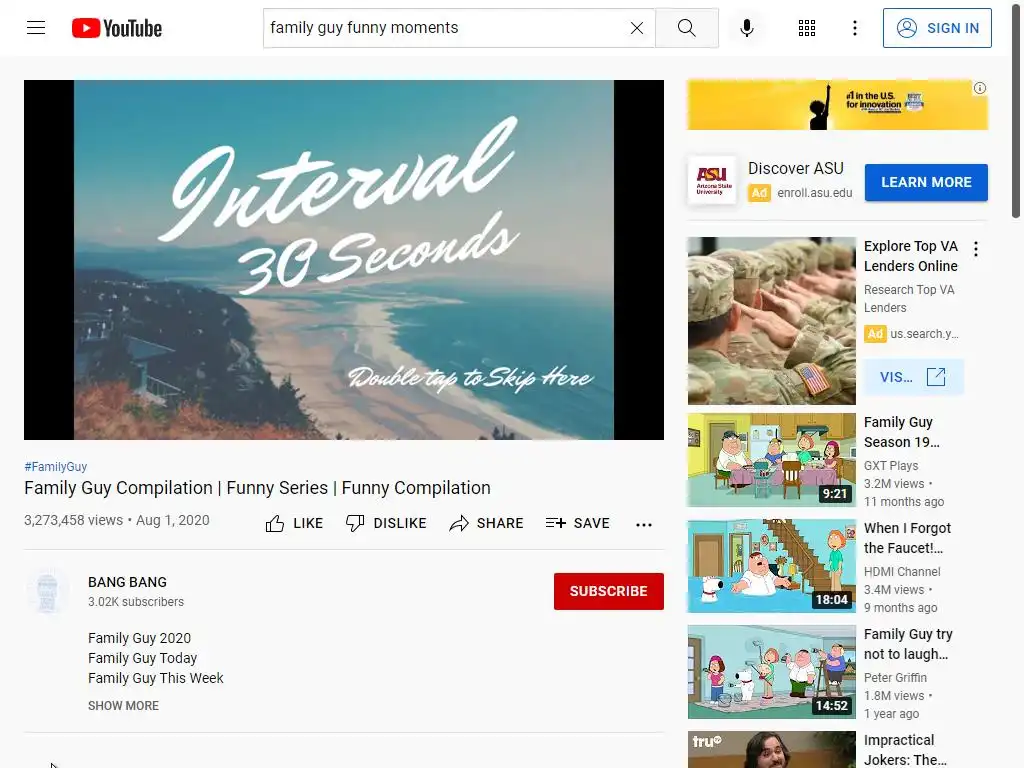Click the yellow Ad badge beside enroll.asu.edu
The width and height of the screenshot is (1024, 768).
(759, 193)
